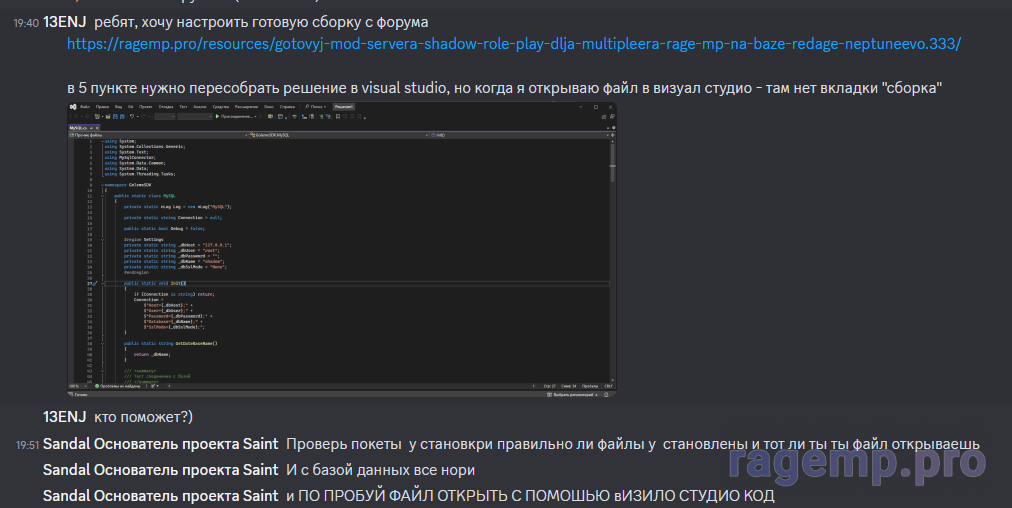The height and width of the screenshot is (508, 1012).
Task: Click the Undo arrow in Visual Studio toolbar
Action: click(x=133, y=116)
